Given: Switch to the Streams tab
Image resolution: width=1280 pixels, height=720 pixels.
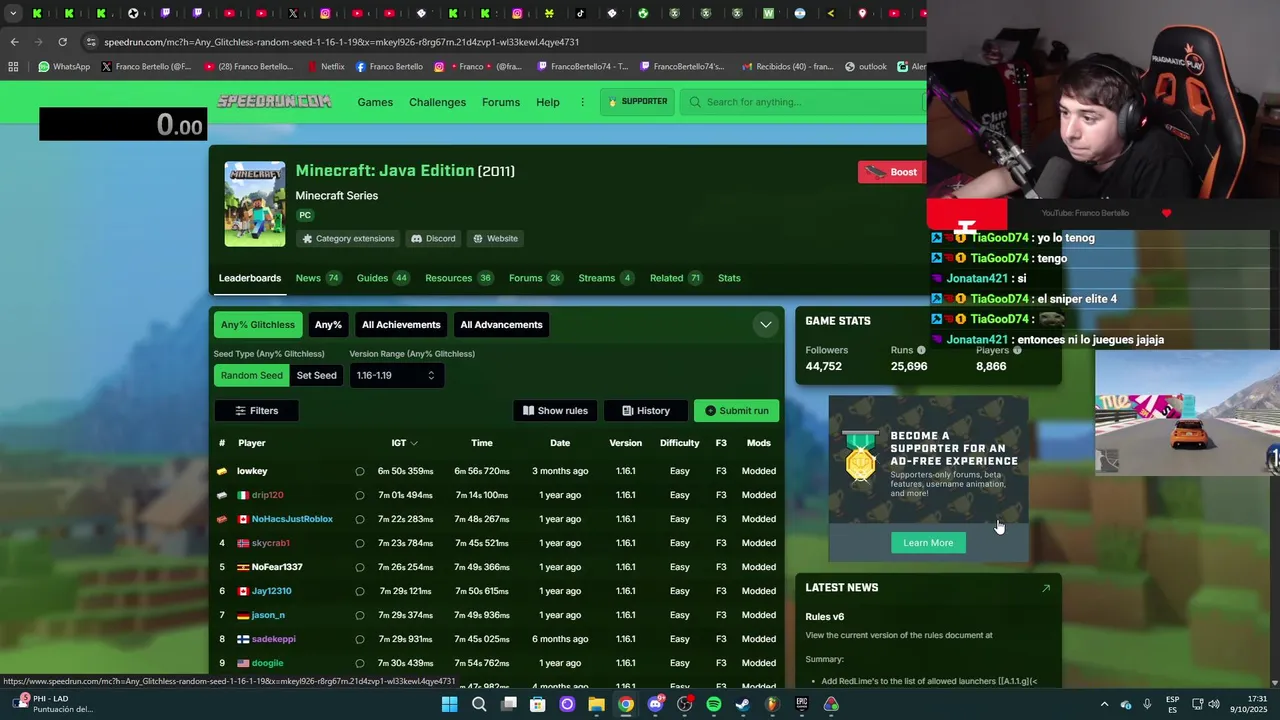Looking at the screenshot, I should [x=606, y=278].
